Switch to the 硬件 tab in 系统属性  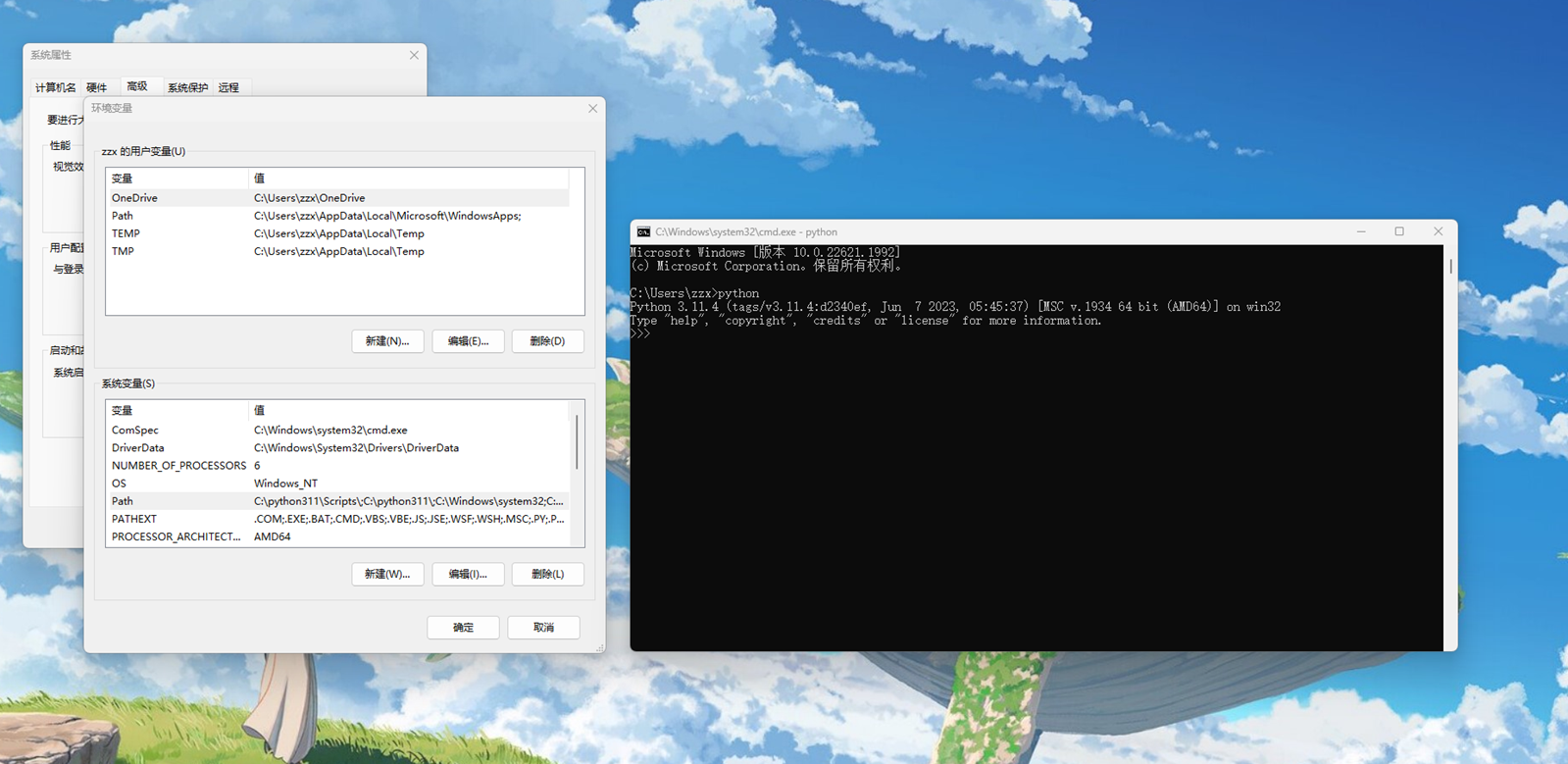[96, 87]
